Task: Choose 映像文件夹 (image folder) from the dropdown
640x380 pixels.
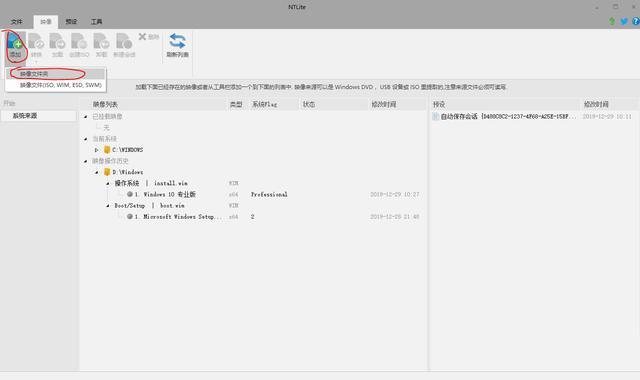Action: pos(56,74)
